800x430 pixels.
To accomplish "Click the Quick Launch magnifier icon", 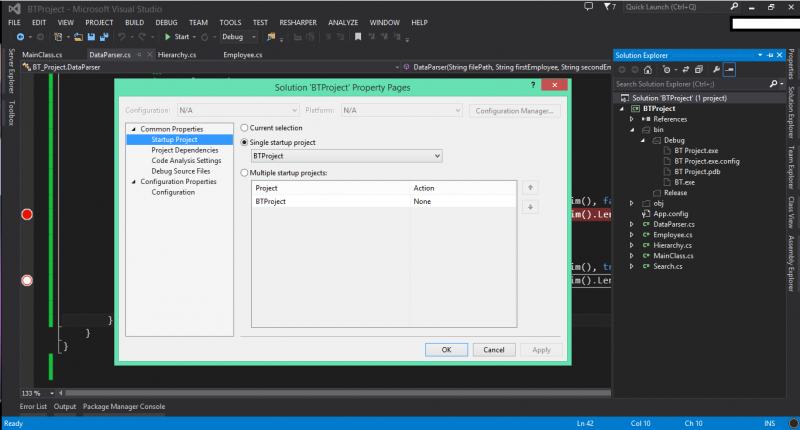I will 734,7.
